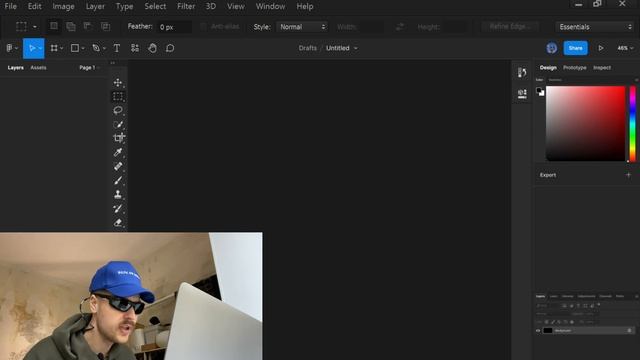640x360 pixels.
Task: Toggle Background layer visibility eye
Action: pos(538,331)
